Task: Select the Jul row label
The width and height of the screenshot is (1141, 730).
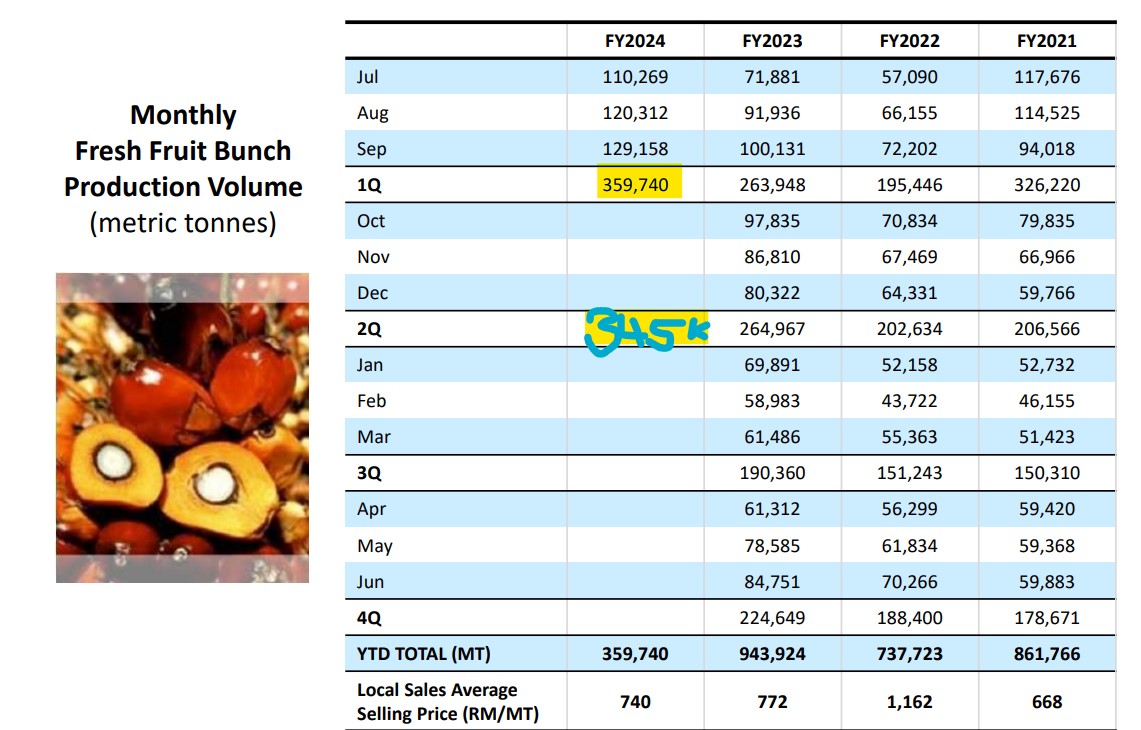Action: click(x=367, y=76)
